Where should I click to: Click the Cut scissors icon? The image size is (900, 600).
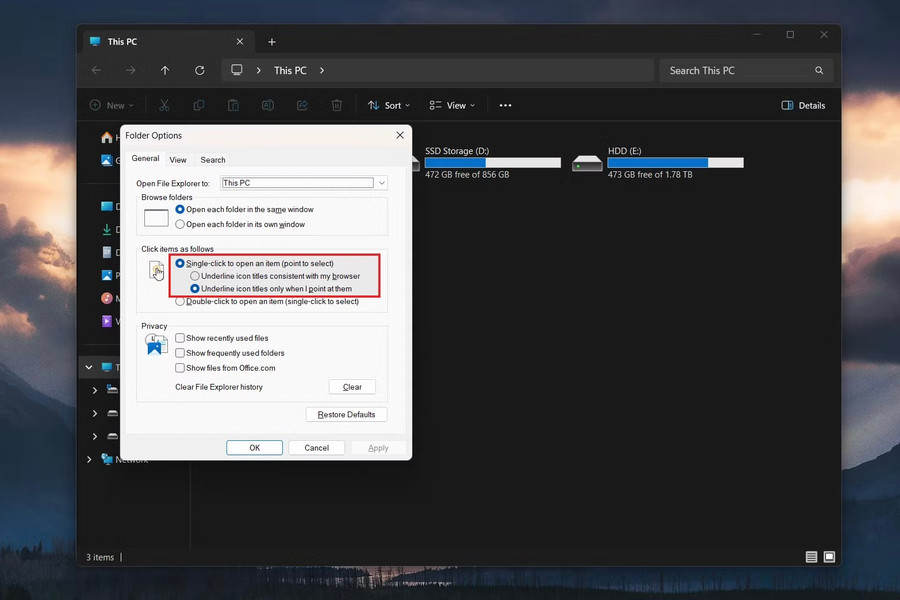[x=164, y=105]
